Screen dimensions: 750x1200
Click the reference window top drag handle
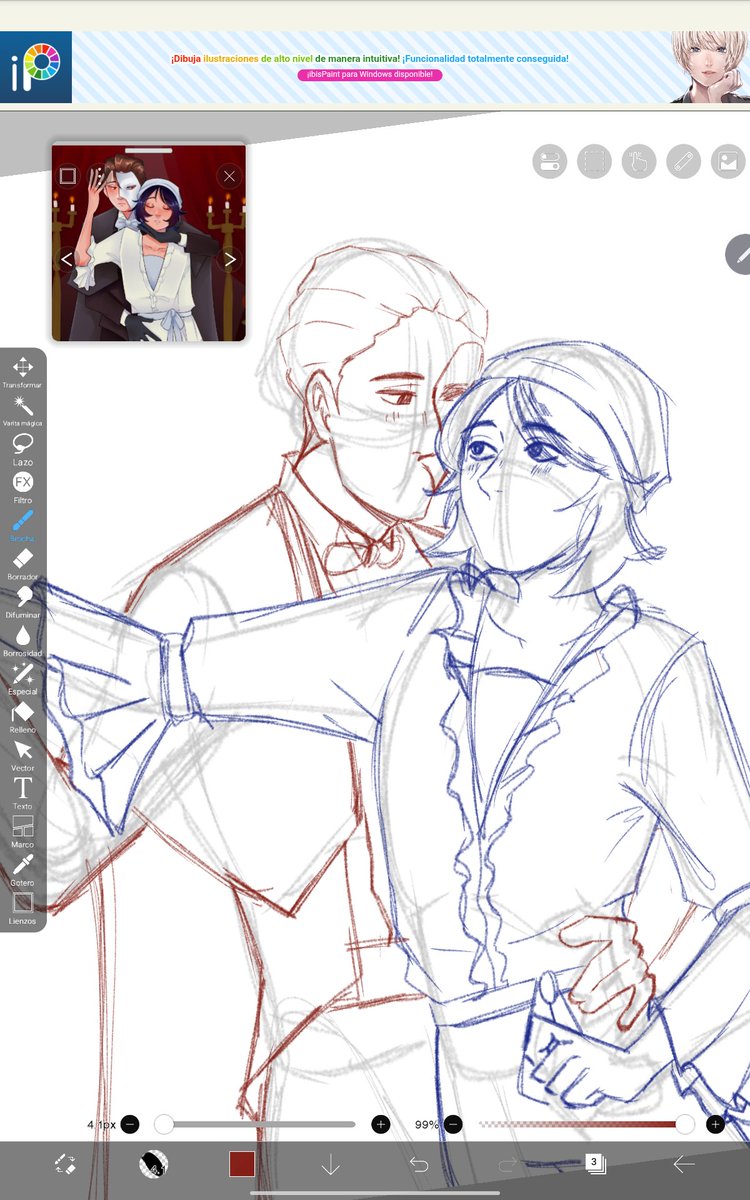[149, 150]
